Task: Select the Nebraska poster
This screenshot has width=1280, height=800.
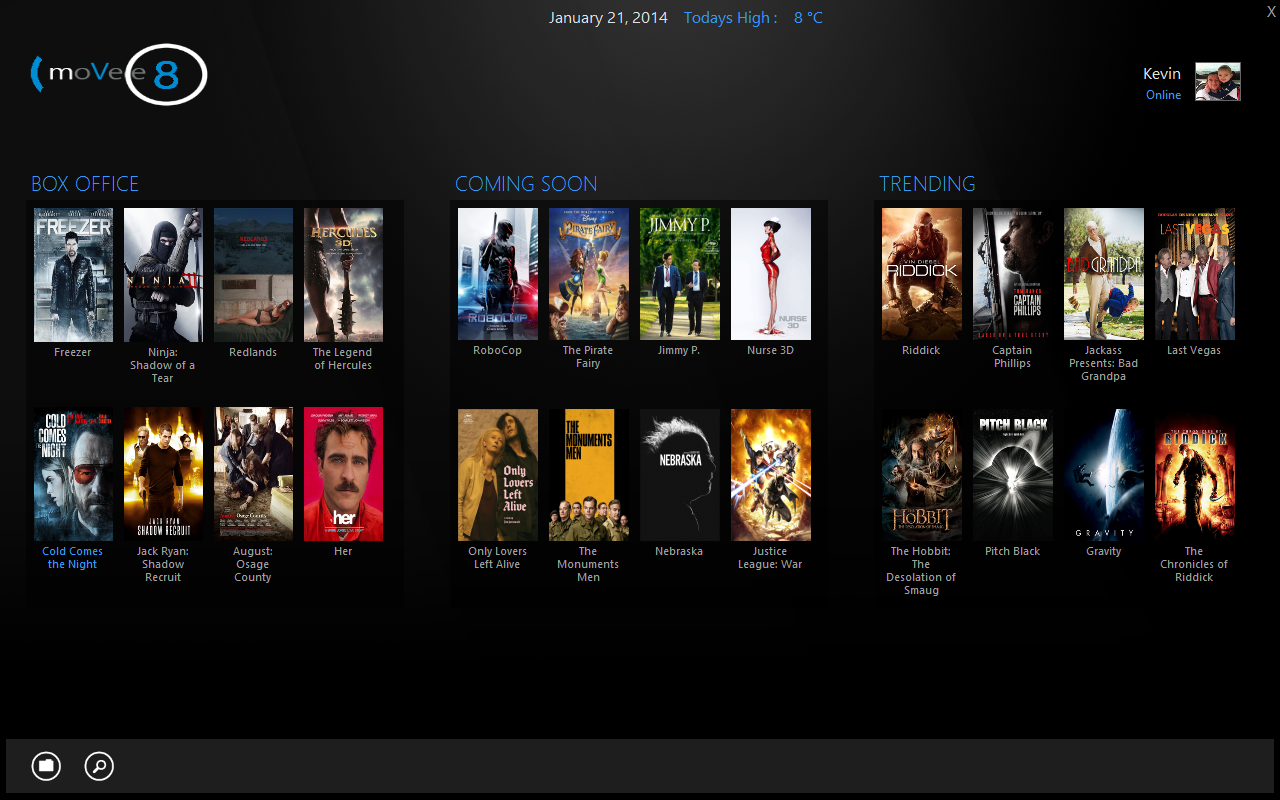Action: 680,475
